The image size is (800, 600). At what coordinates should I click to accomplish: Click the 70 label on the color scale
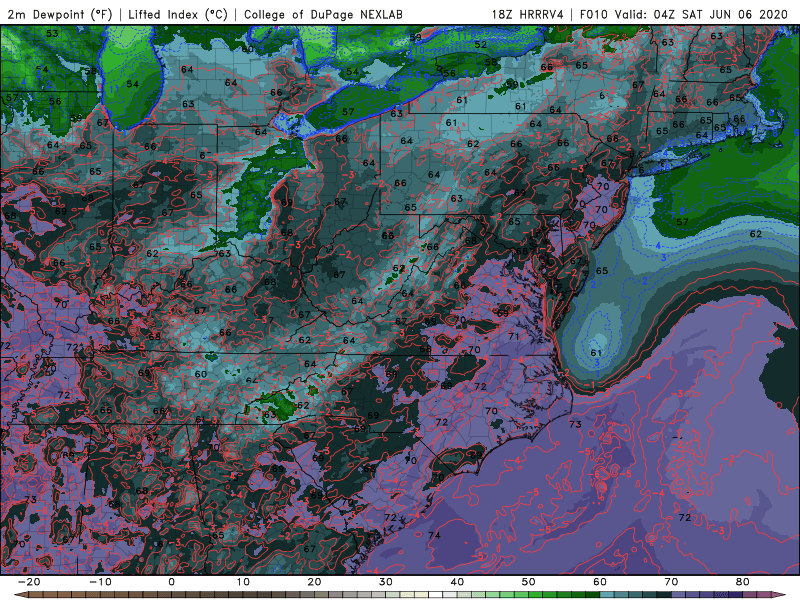pyautogui.click(x=671, y=582)
